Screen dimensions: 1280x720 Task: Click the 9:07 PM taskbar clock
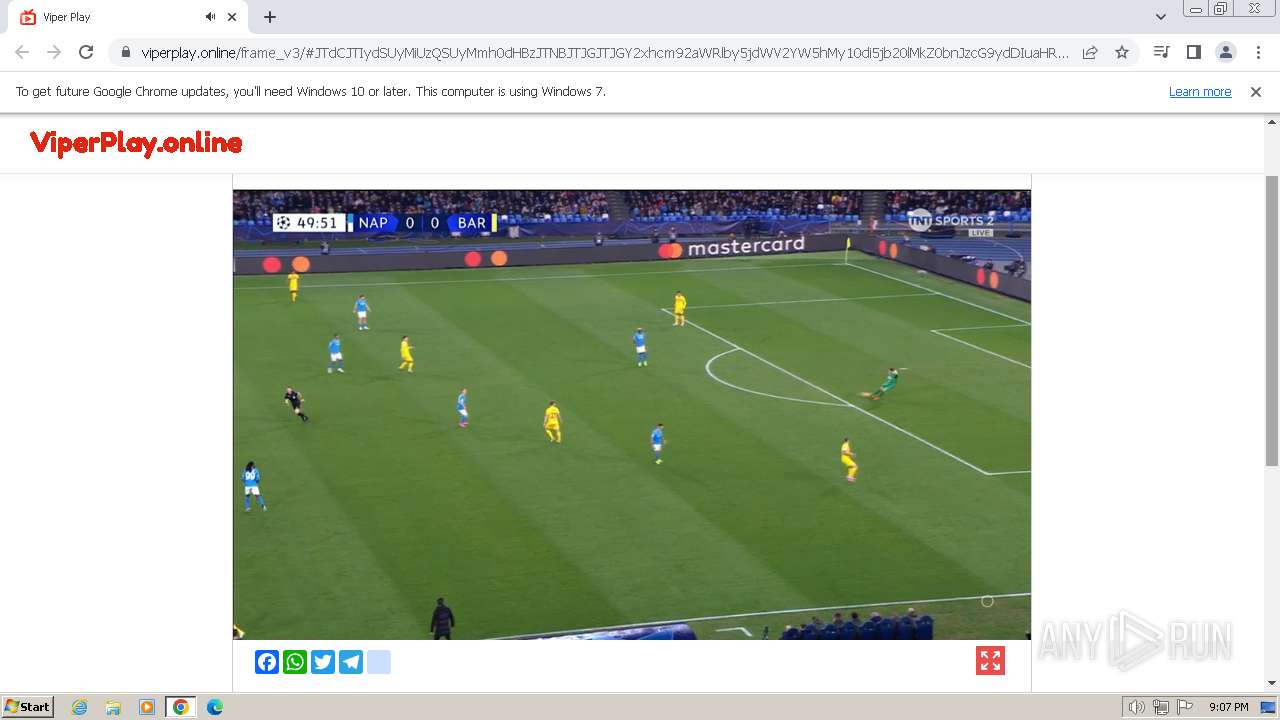coord(1228,707)
